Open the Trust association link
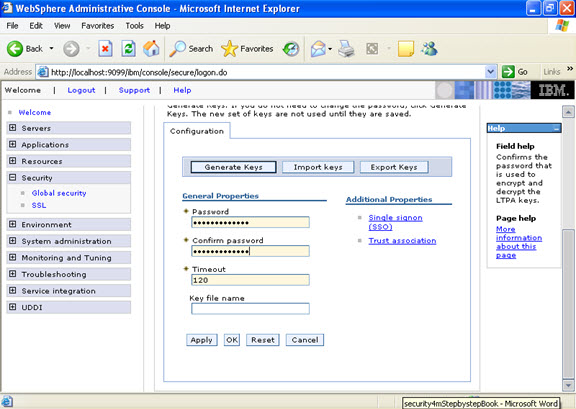Image resolution: width=576 pixels, height=409 pixels. click(x=402, y=241)
